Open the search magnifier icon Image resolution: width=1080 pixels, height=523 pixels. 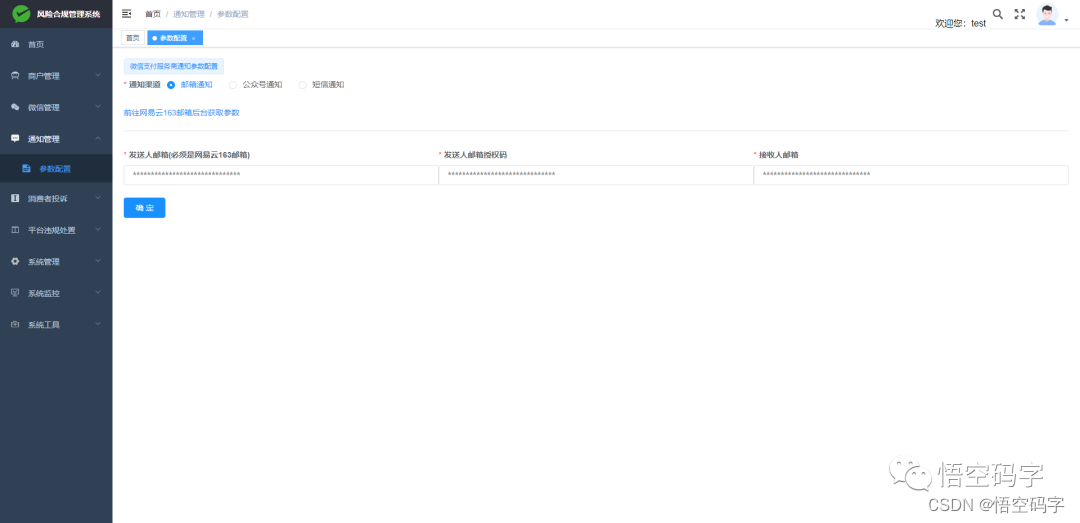997,14
